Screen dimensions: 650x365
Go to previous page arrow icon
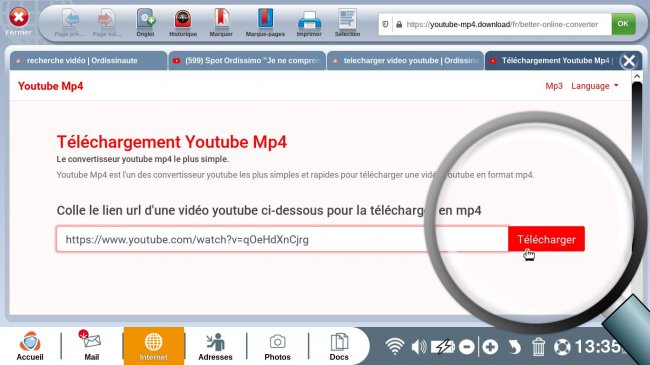pos(70,19)
